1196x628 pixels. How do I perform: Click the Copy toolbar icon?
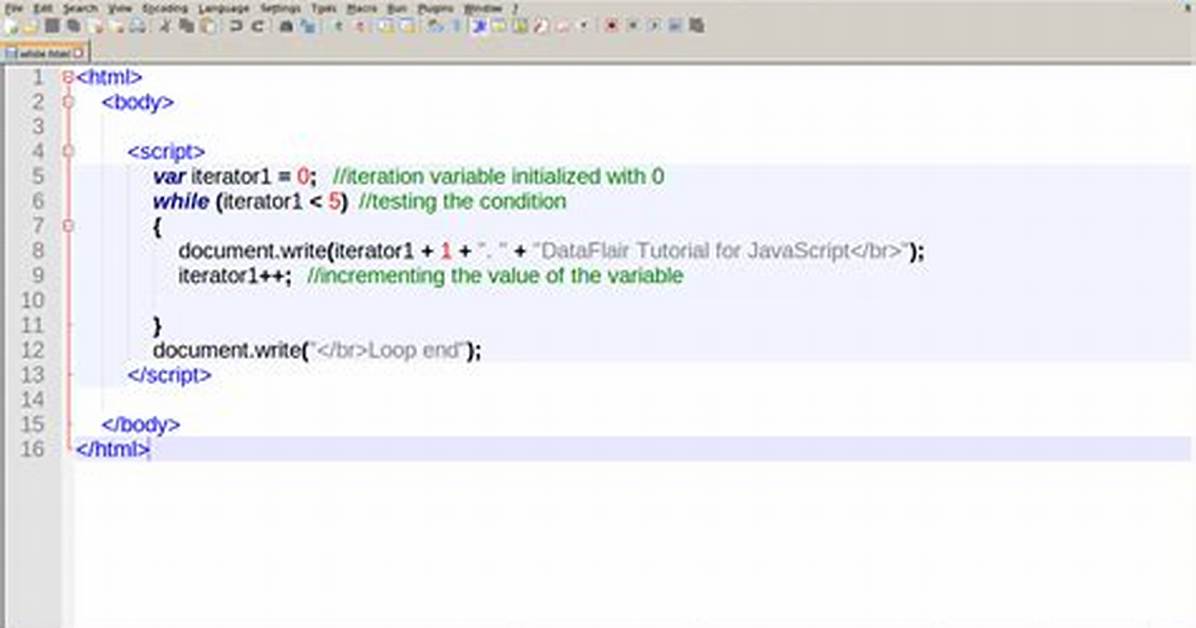pos(186,26)
